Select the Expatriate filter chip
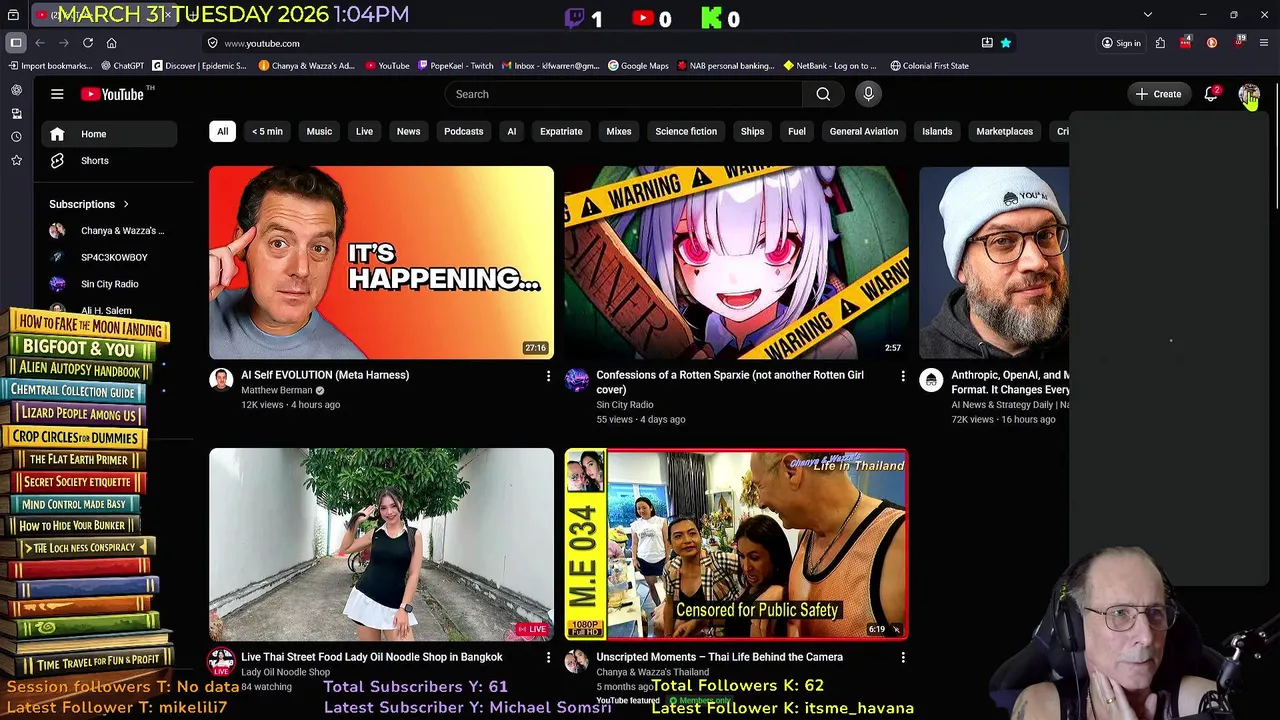Screen dimensions: 1280x720 [561, 131]
